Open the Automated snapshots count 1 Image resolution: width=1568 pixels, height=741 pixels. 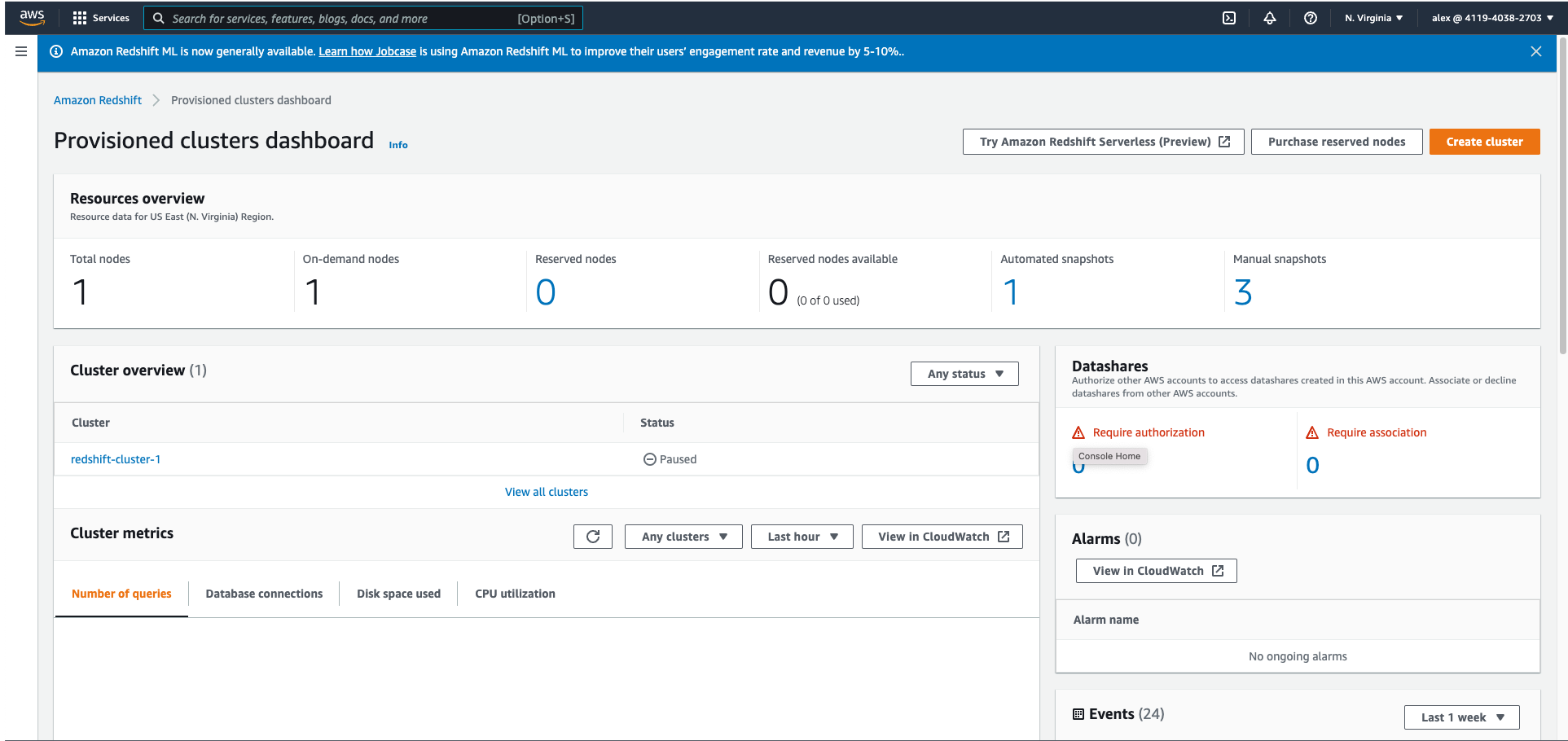pyautogui.click(x=1011, y=292)
